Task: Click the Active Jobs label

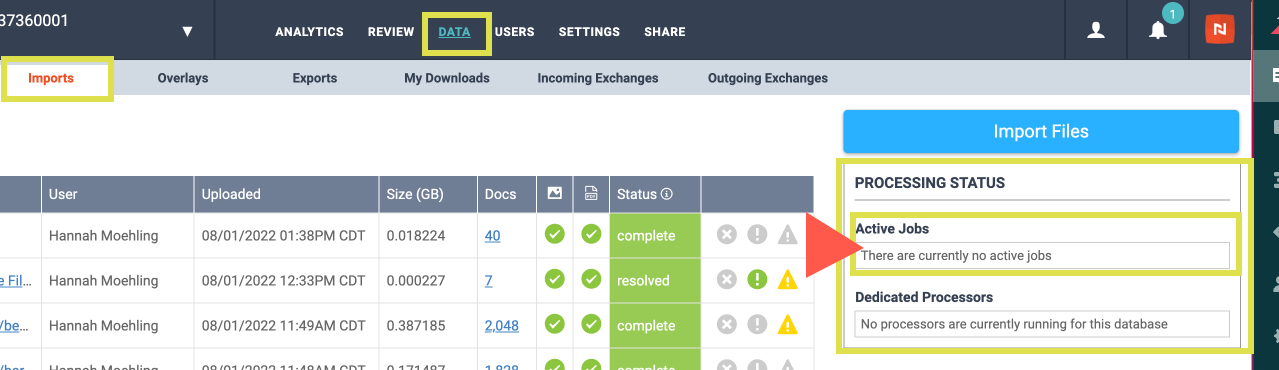Action: click(892, 230)
